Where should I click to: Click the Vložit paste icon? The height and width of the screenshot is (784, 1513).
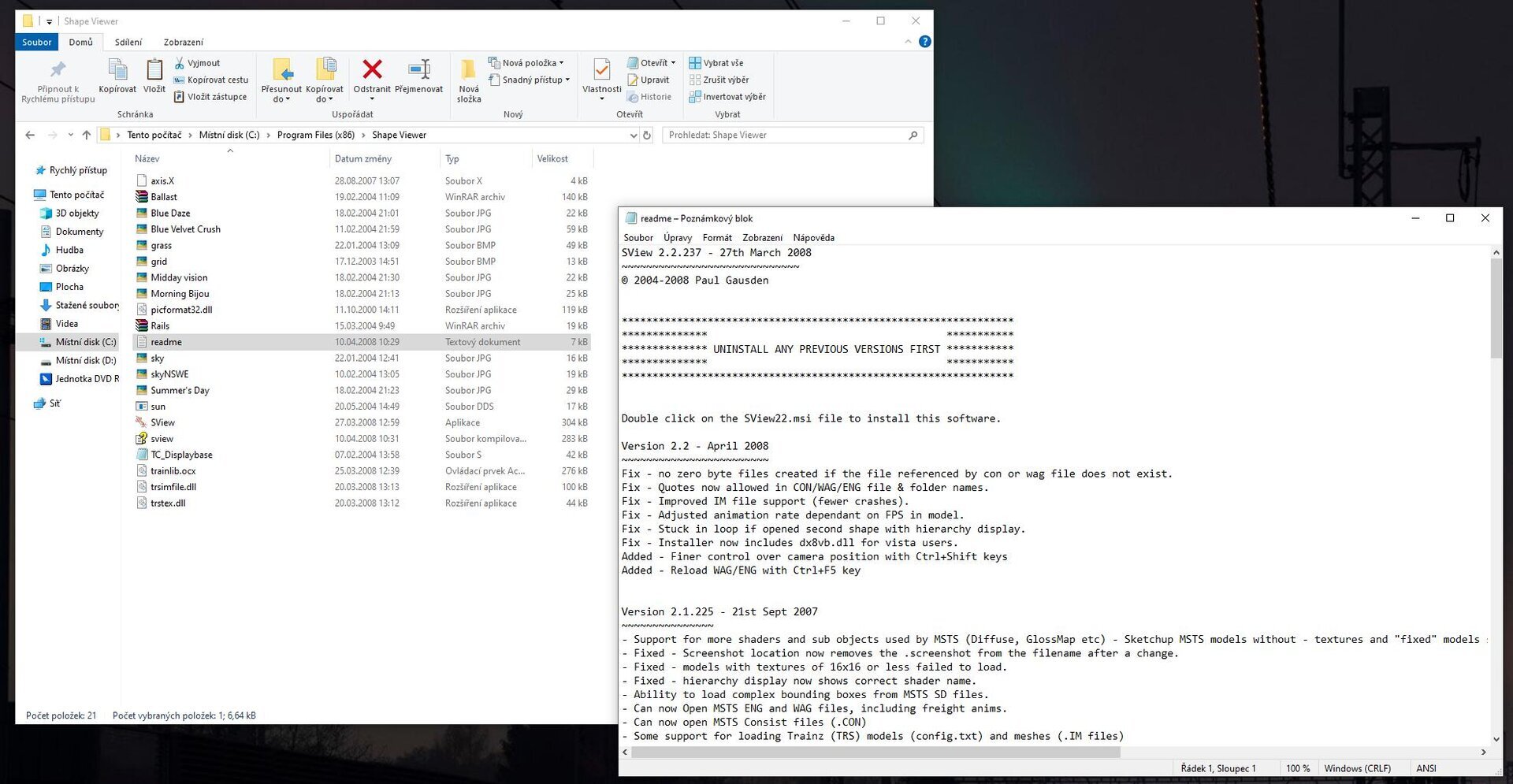pyautogui.click(x=154, y=70)
